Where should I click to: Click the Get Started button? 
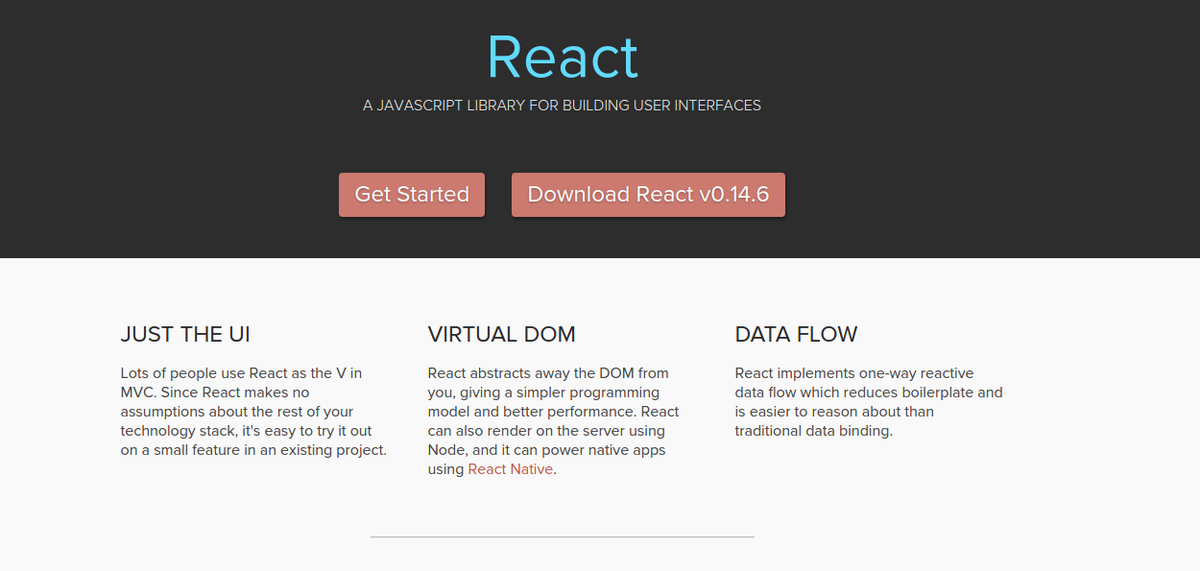[x=412, y=194]
